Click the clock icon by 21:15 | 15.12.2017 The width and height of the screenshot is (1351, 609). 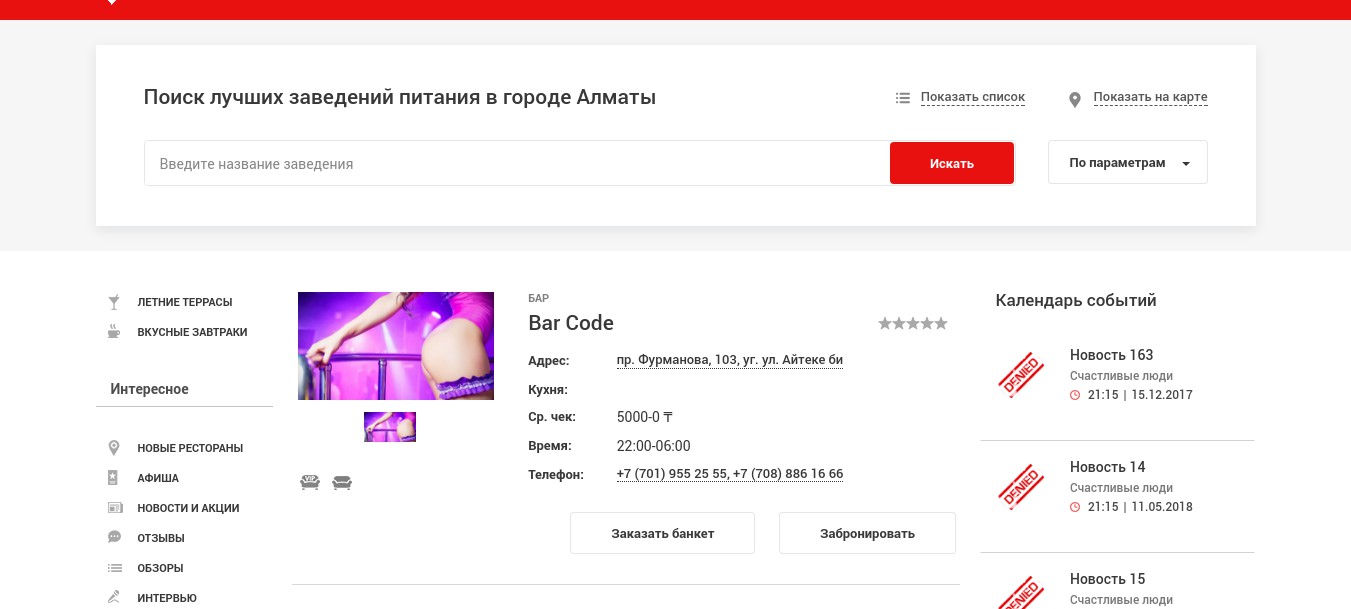[x=1075, y=395]
